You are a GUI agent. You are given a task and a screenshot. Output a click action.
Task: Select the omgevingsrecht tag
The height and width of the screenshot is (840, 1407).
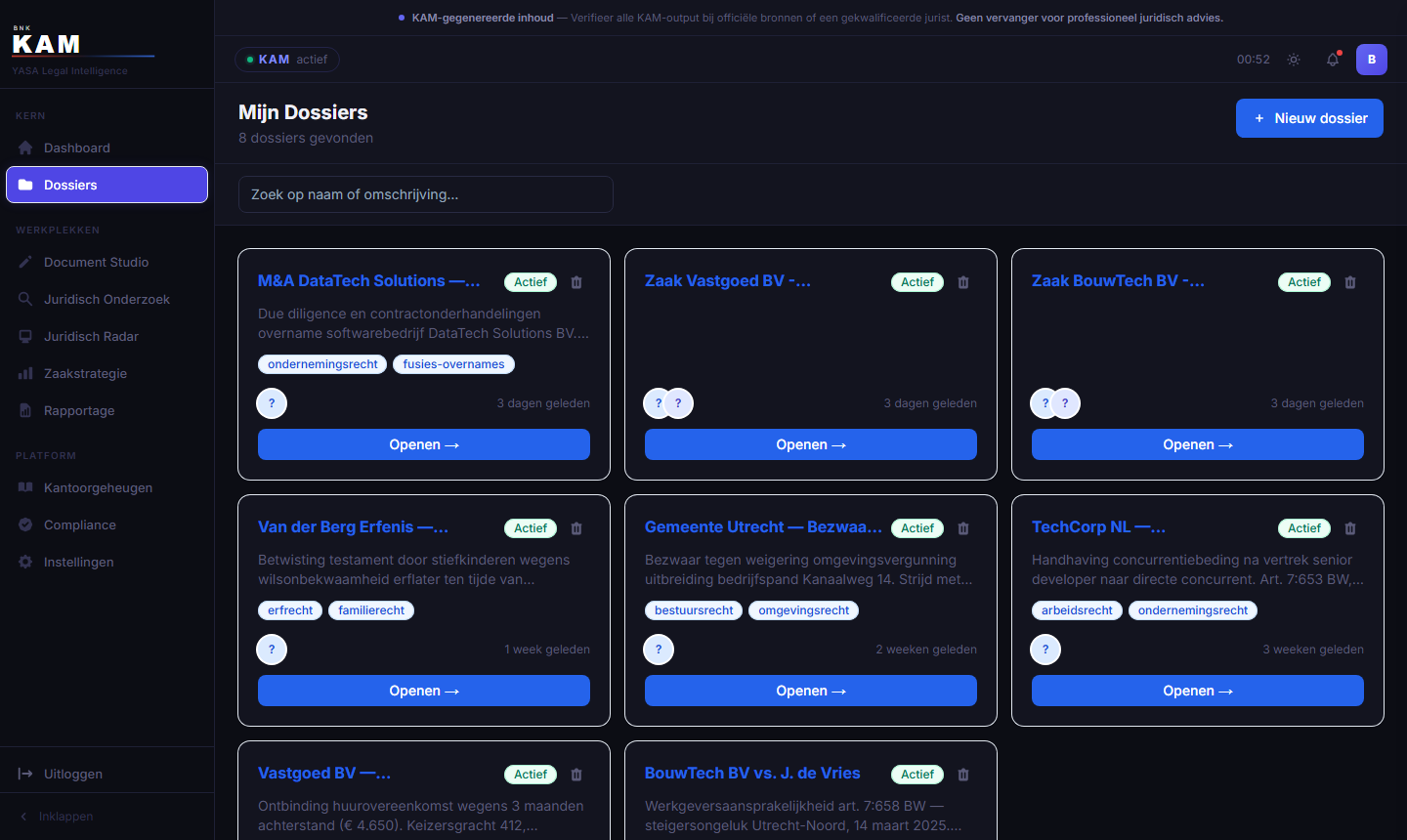pyautogui.click(x=804, y=610)
